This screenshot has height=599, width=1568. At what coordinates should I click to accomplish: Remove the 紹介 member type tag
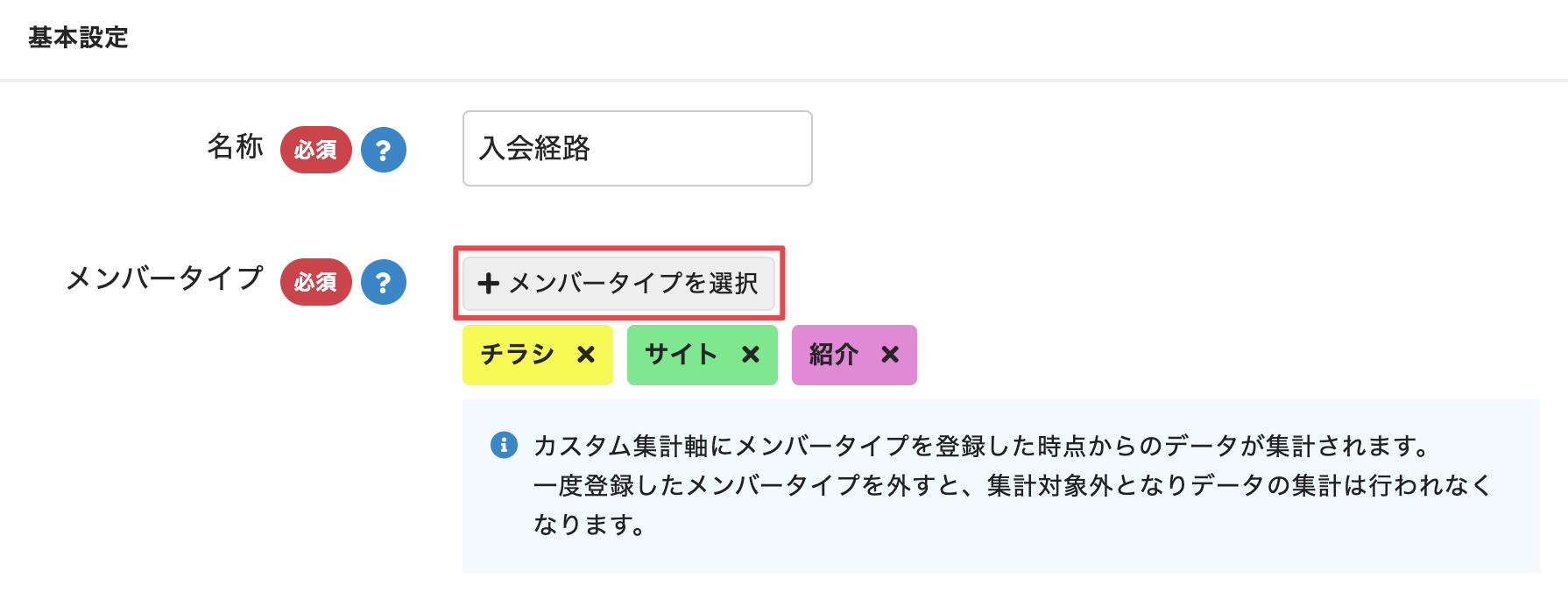click(x=890, y=355)
